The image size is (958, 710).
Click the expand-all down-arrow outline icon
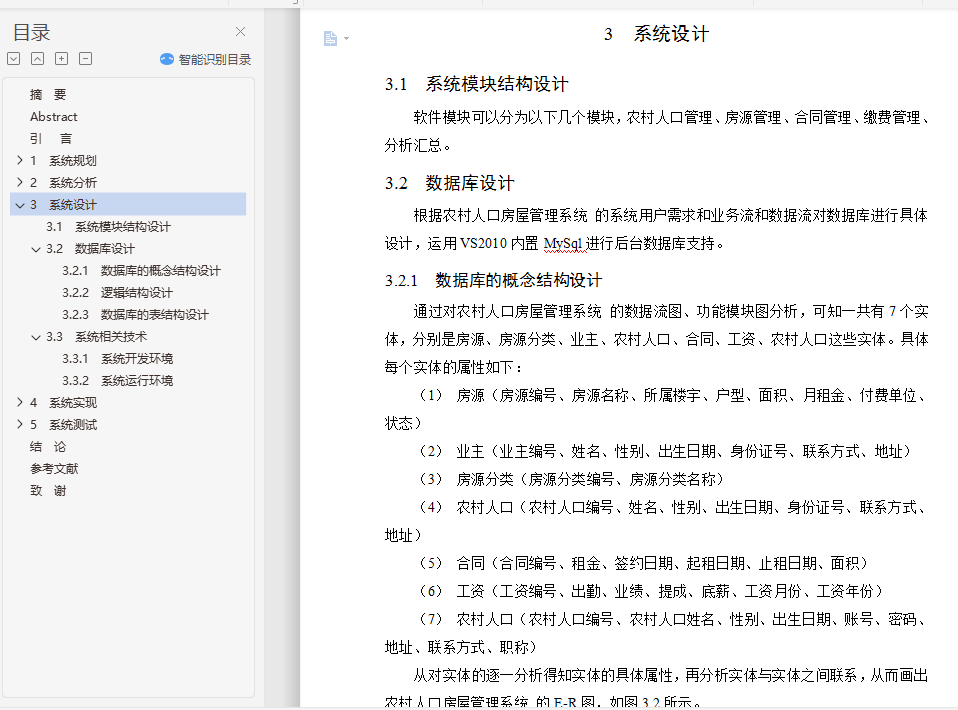[14, 59]
